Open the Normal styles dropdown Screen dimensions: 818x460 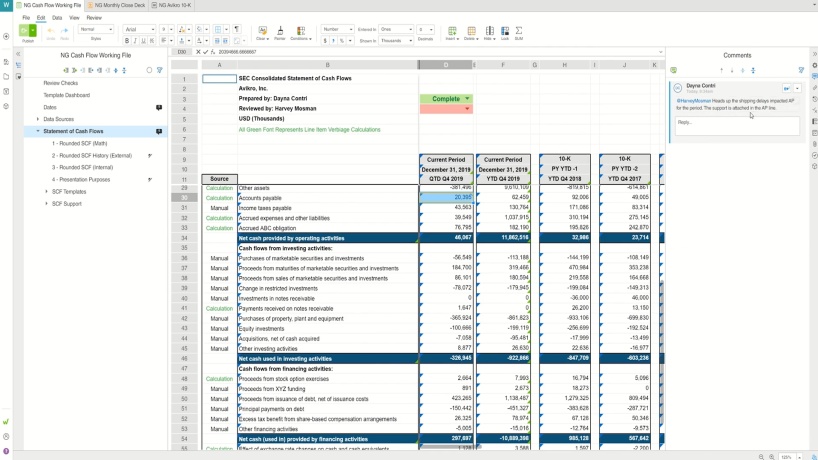pos(96,29)
